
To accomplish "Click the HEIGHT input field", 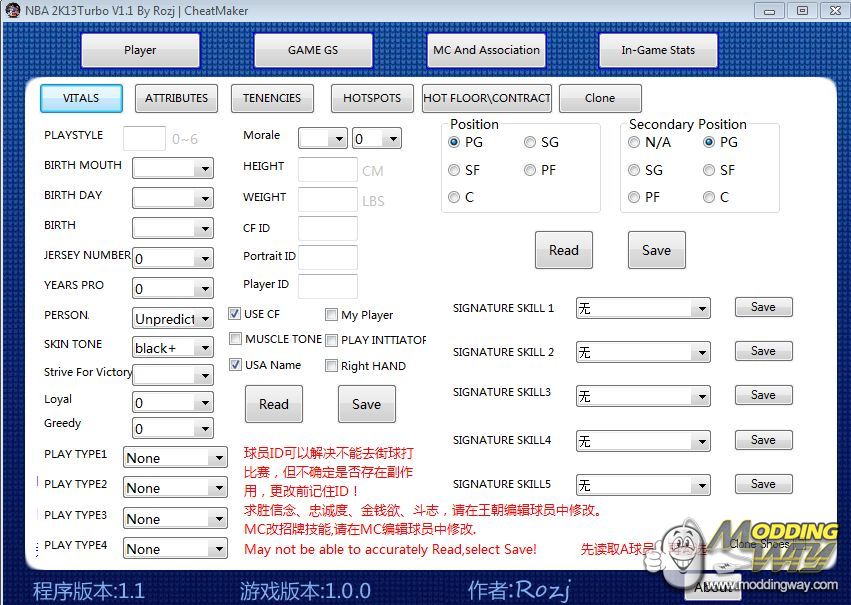I will 327,169.
